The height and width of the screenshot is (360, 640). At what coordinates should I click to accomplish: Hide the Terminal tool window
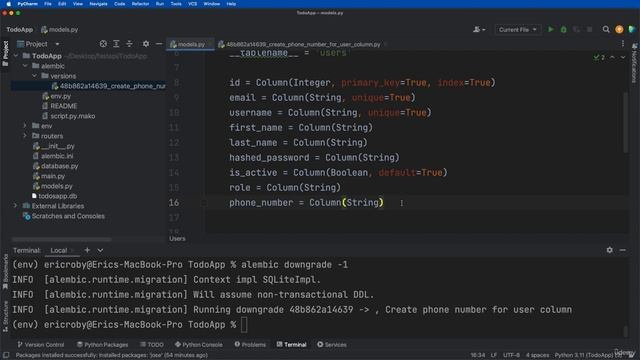[x=622, y=250]
